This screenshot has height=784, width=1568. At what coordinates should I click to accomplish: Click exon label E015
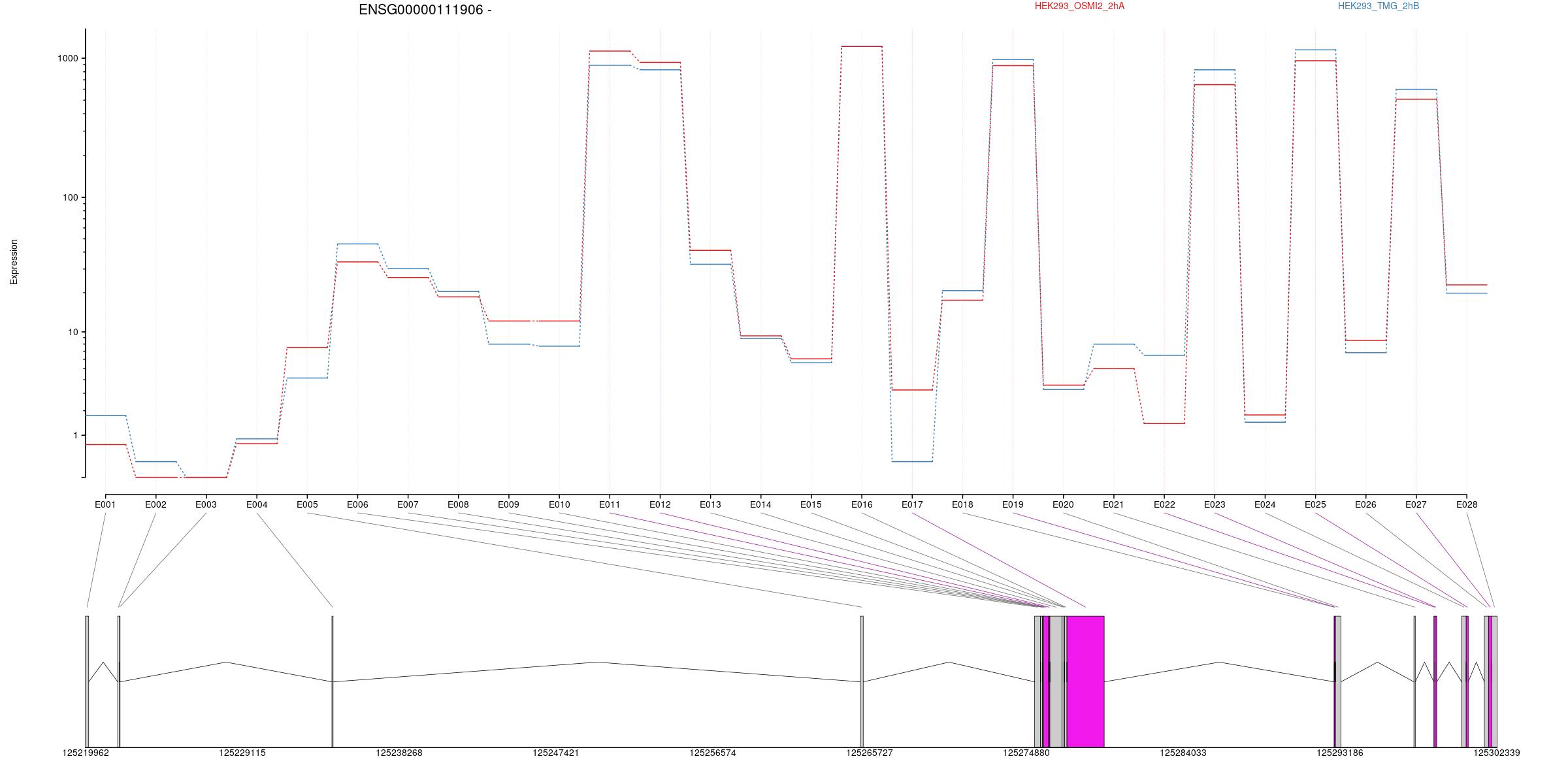811,504
